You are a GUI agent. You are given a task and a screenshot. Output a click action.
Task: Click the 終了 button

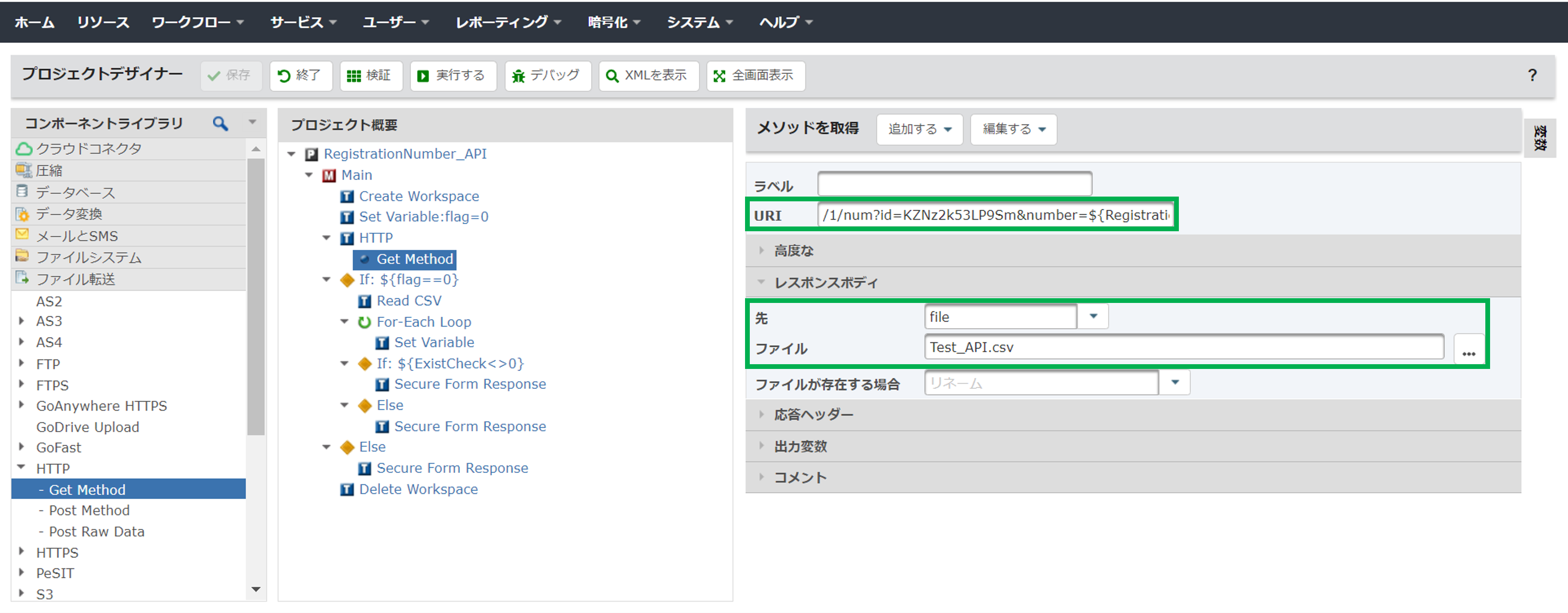301,75
